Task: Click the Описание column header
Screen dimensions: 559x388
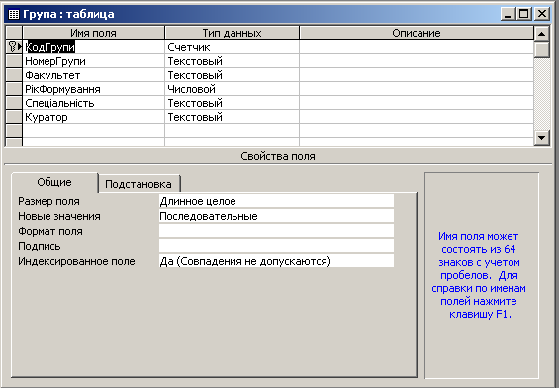Action: click(x=416, y=33)
